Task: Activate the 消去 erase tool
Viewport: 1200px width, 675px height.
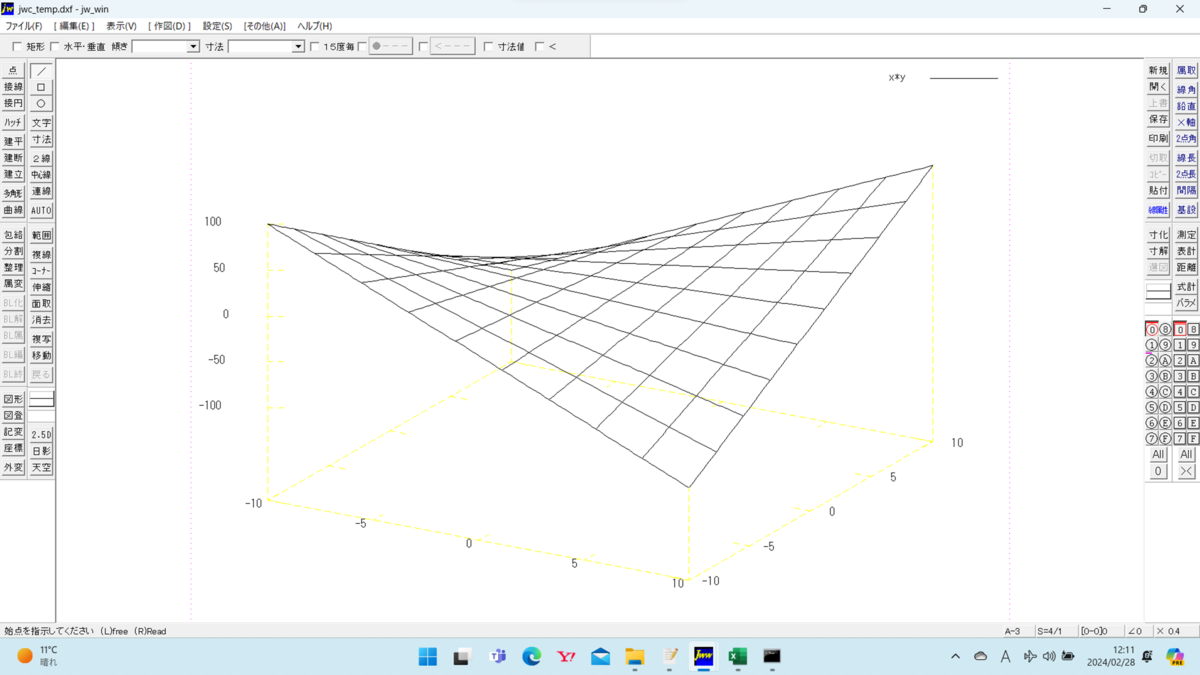Action: click(40, 319)
